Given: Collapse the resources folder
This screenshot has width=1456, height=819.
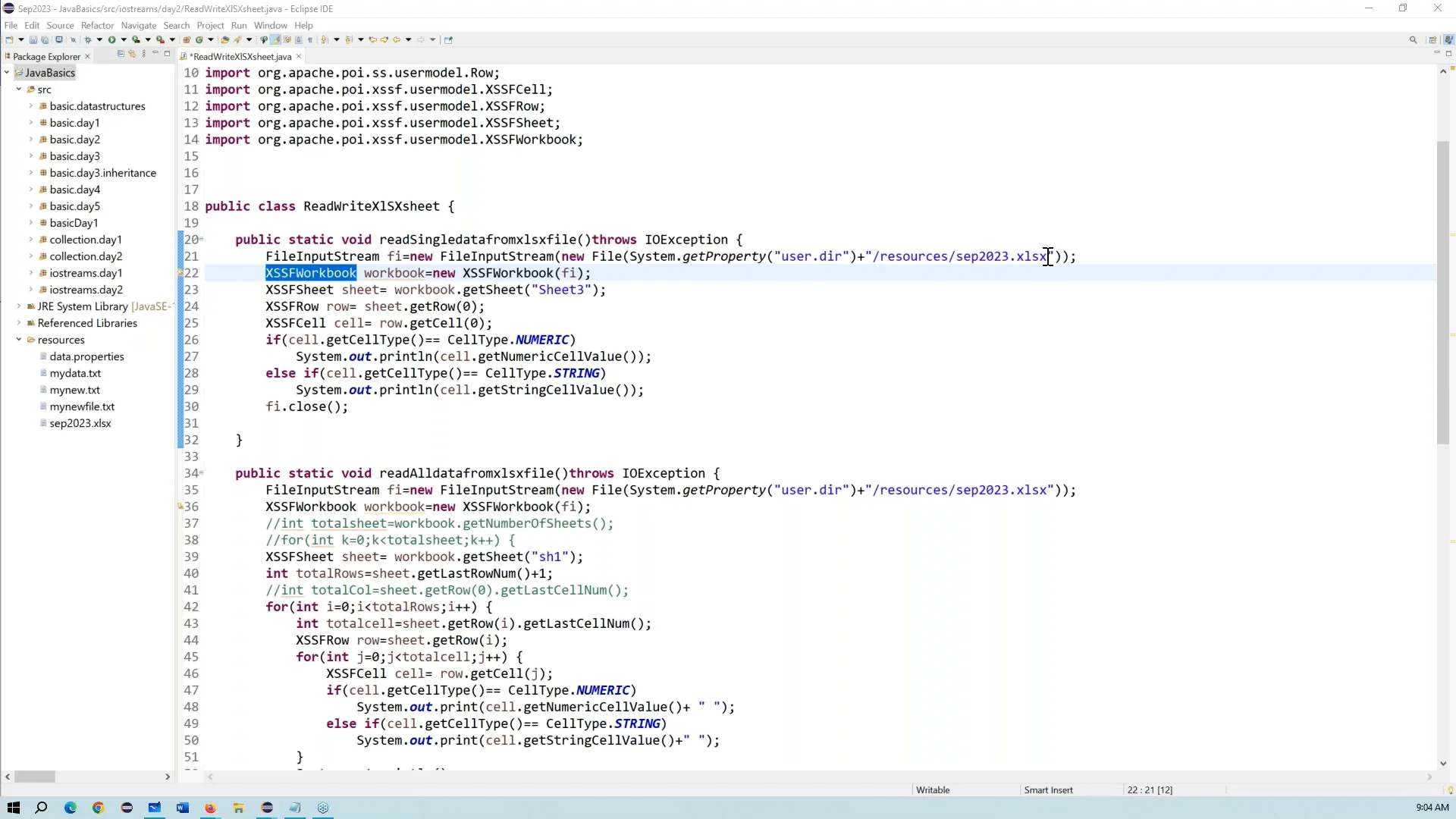Looking at the screenshot, I should [x=19, y=340].
